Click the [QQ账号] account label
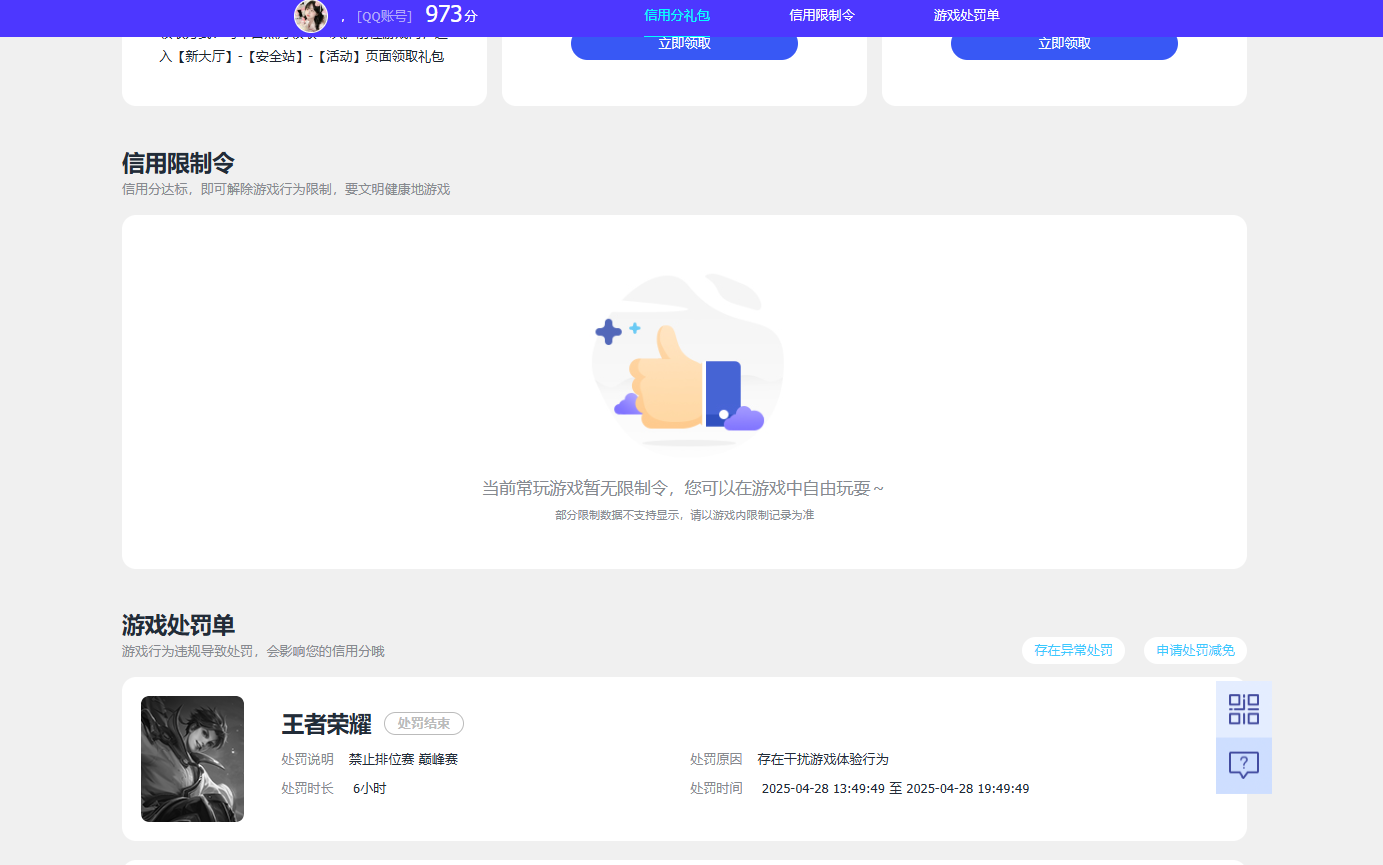 pos(384,16)
